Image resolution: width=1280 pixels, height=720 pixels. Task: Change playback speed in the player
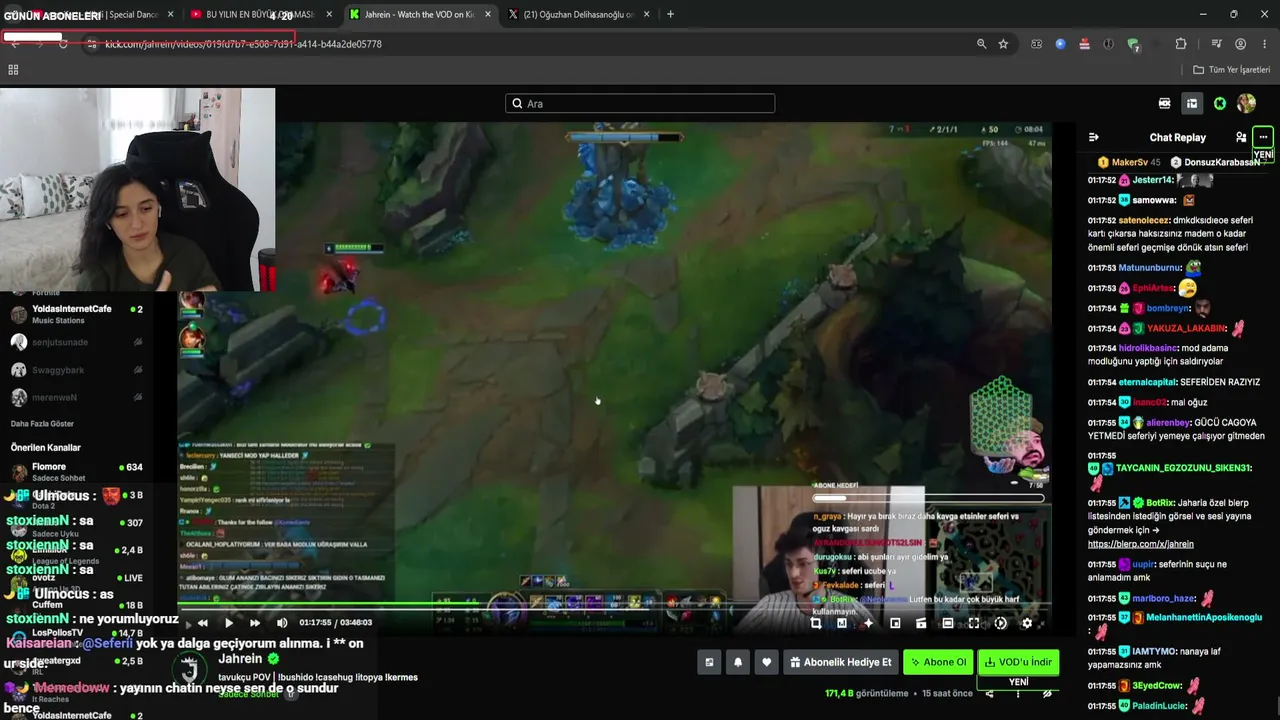(1001, 623)
